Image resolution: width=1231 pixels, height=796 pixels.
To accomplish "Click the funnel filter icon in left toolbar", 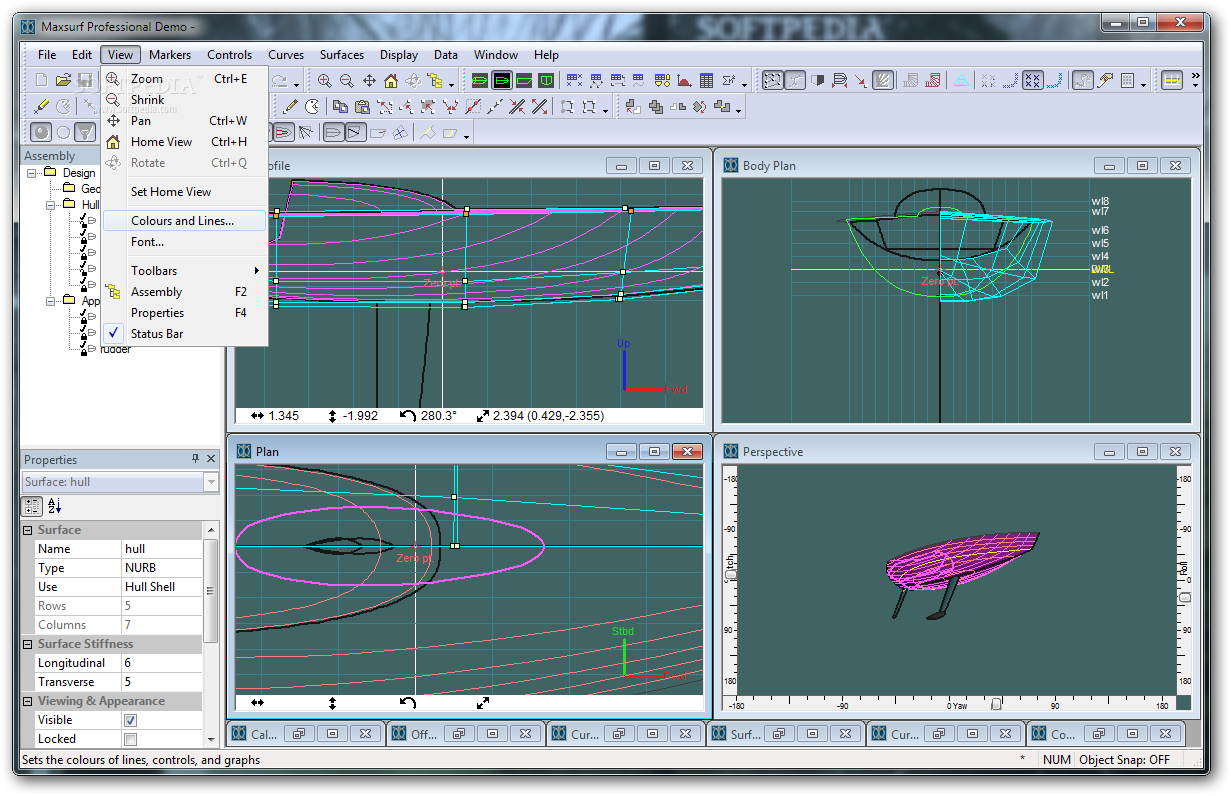I will click(86, 132).
